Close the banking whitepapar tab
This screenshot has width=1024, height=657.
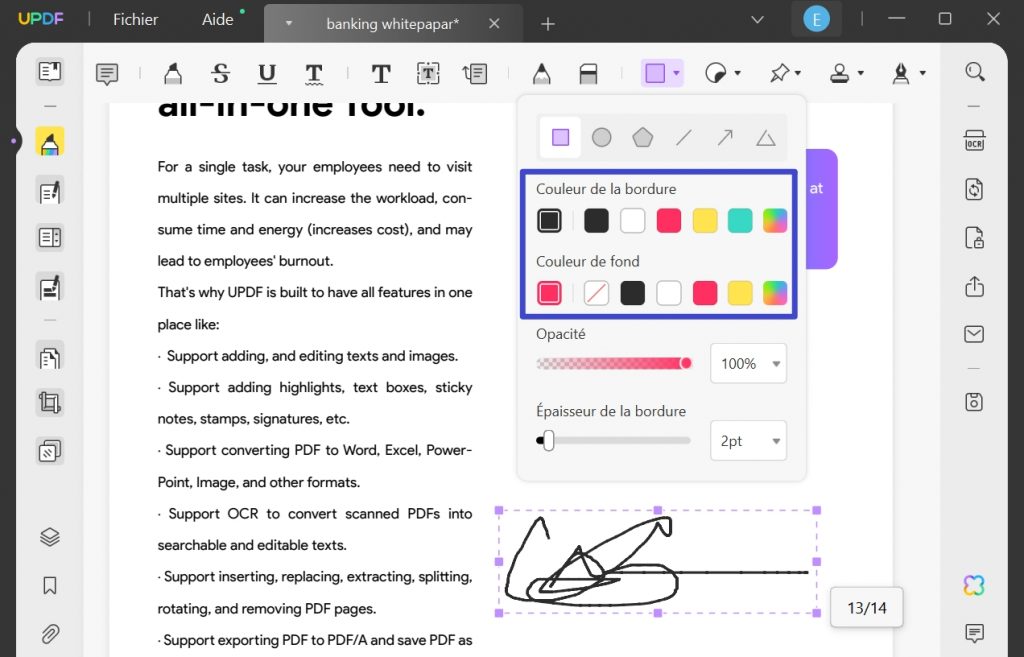[494, 24]
